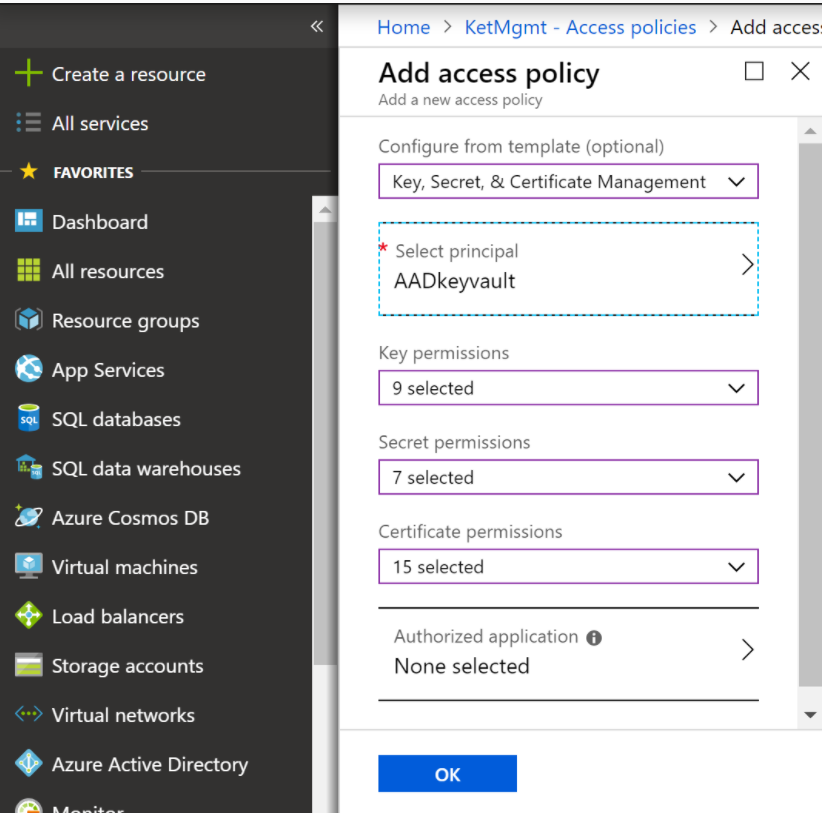The width and height of the screenshot is (822, 813).
Task: Click the Add access breadcrumb text
Action: tap(776, 27)
